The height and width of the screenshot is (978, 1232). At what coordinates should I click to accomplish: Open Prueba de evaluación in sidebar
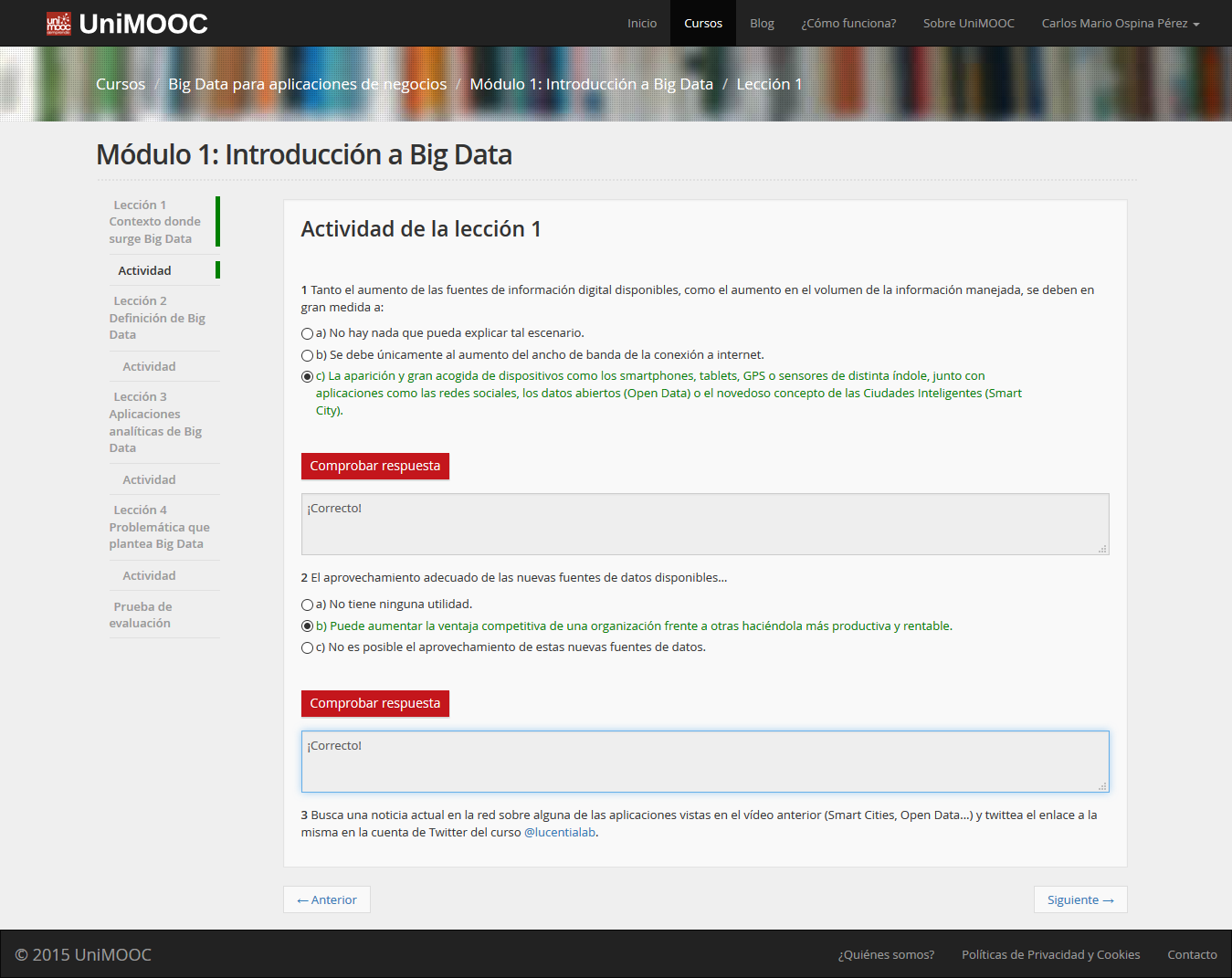tap(141, 615)
